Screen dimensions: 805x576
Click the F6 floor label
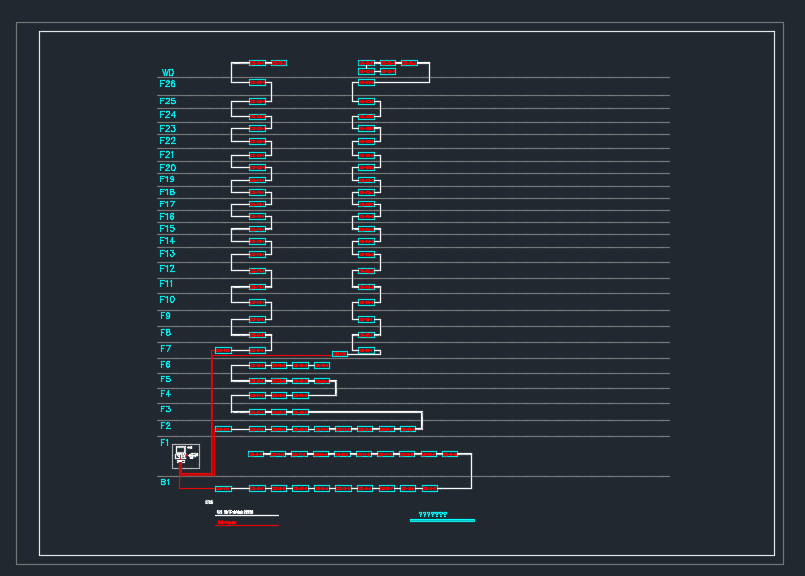[165, 364]
